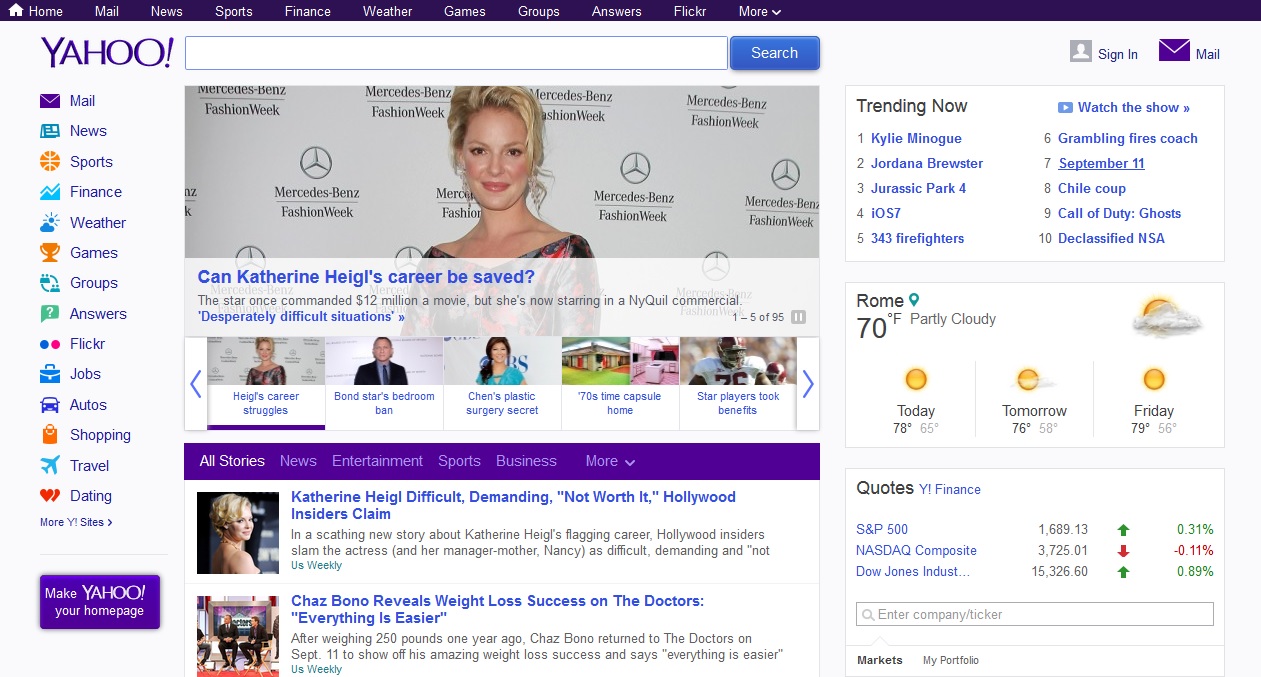Click the Travel airplane icon in sidebar

[x=50, y=465]
